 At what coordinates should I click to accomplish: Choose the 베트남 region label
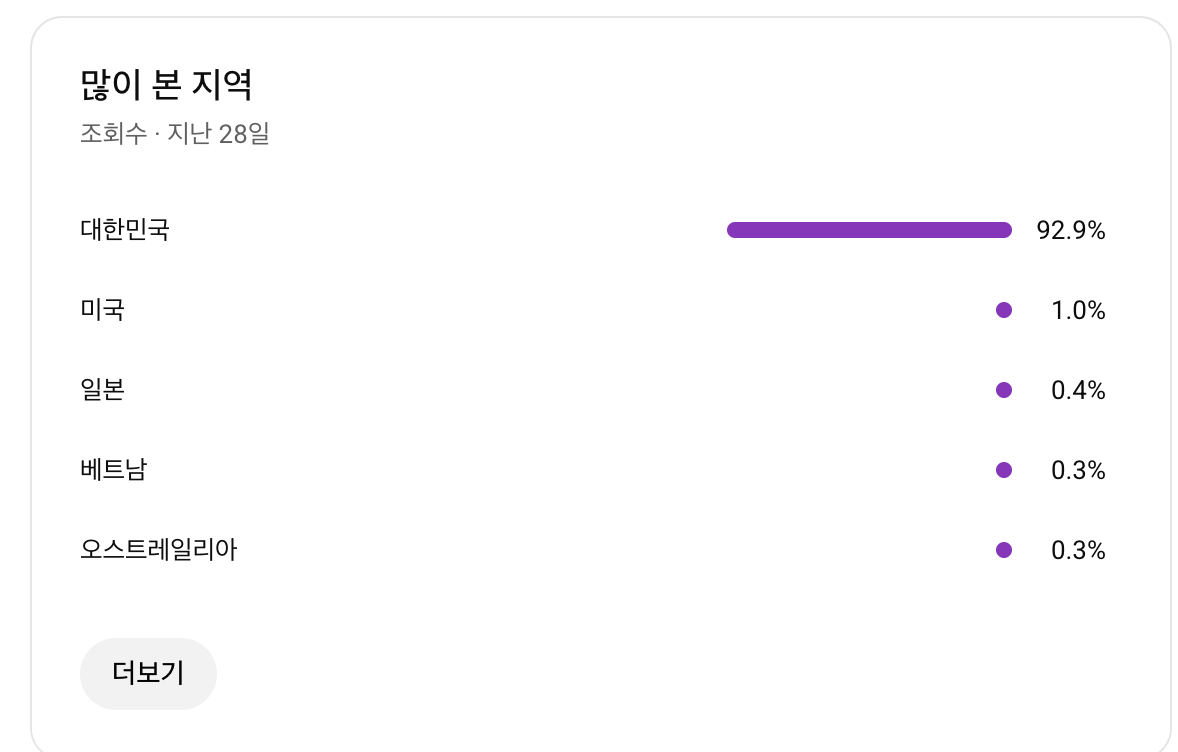[113, 470]
